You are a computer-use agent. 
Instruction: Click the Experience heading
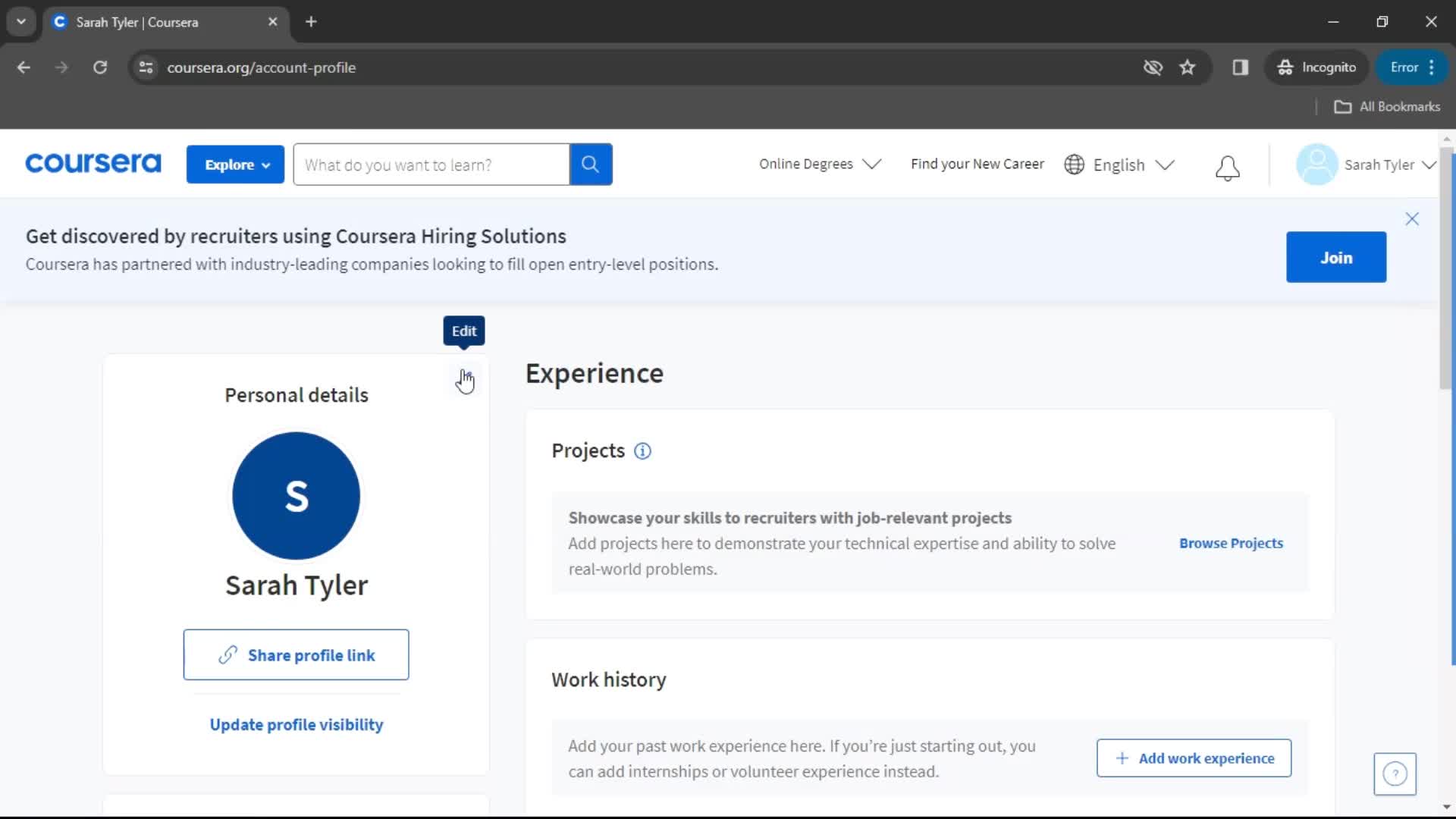[595, 373]
